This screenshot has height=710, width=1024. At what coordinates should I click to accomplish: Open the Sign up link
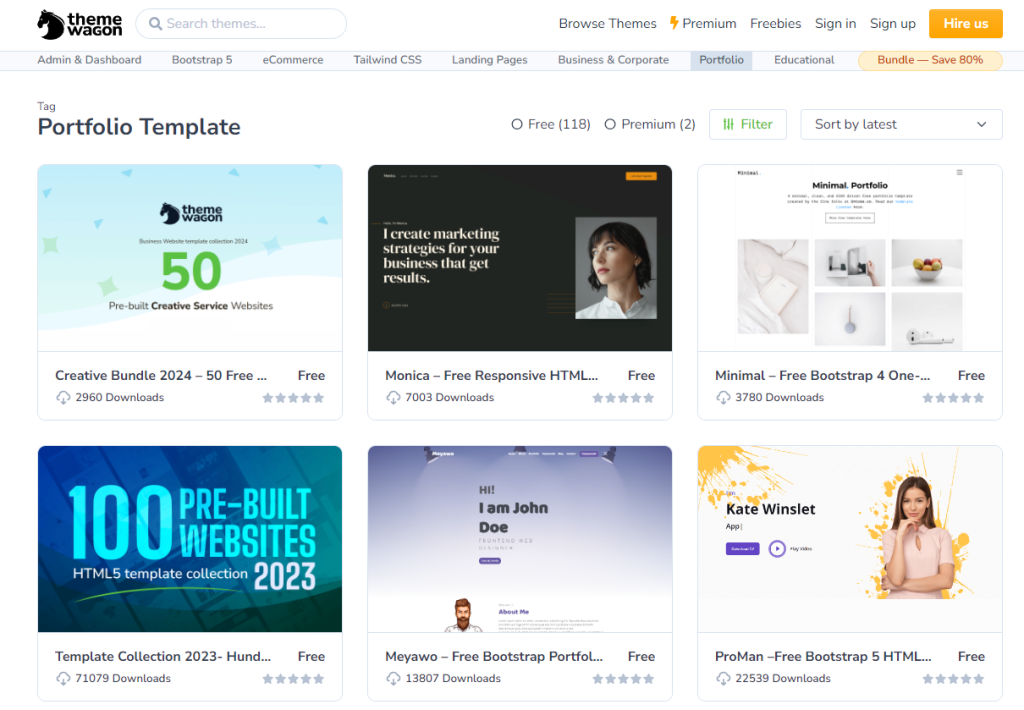click(x=892, y=24)
